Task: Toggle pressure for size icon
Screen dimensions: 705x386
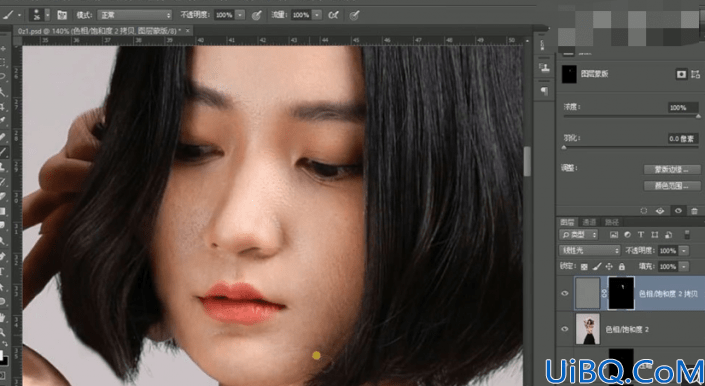Action: [x=354, y=15]
